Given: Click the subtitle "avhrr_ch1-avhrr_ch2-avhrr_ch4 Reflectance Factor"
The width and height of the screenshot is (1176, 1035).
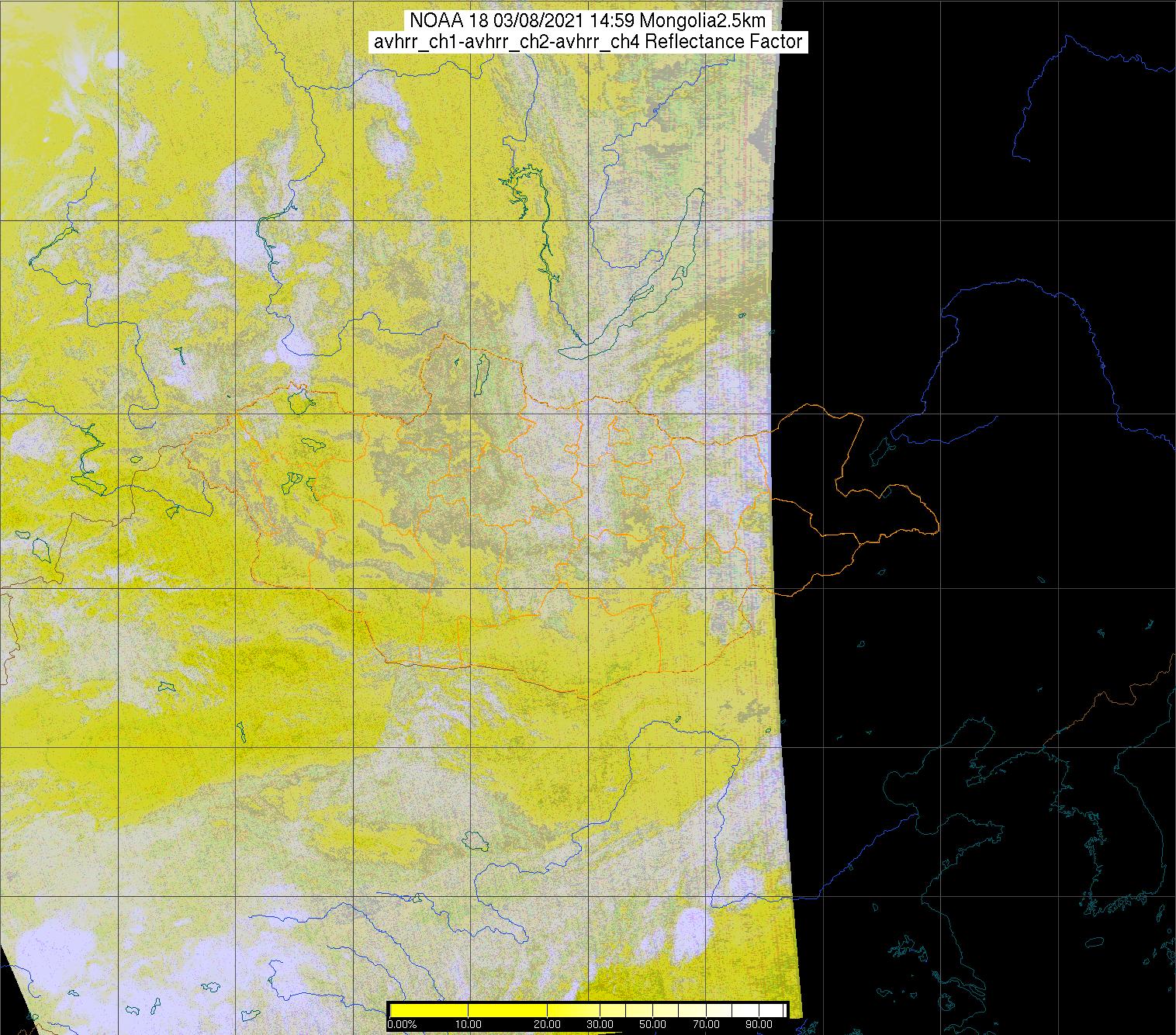Looking at the screenshot, I should coord(588,42).
